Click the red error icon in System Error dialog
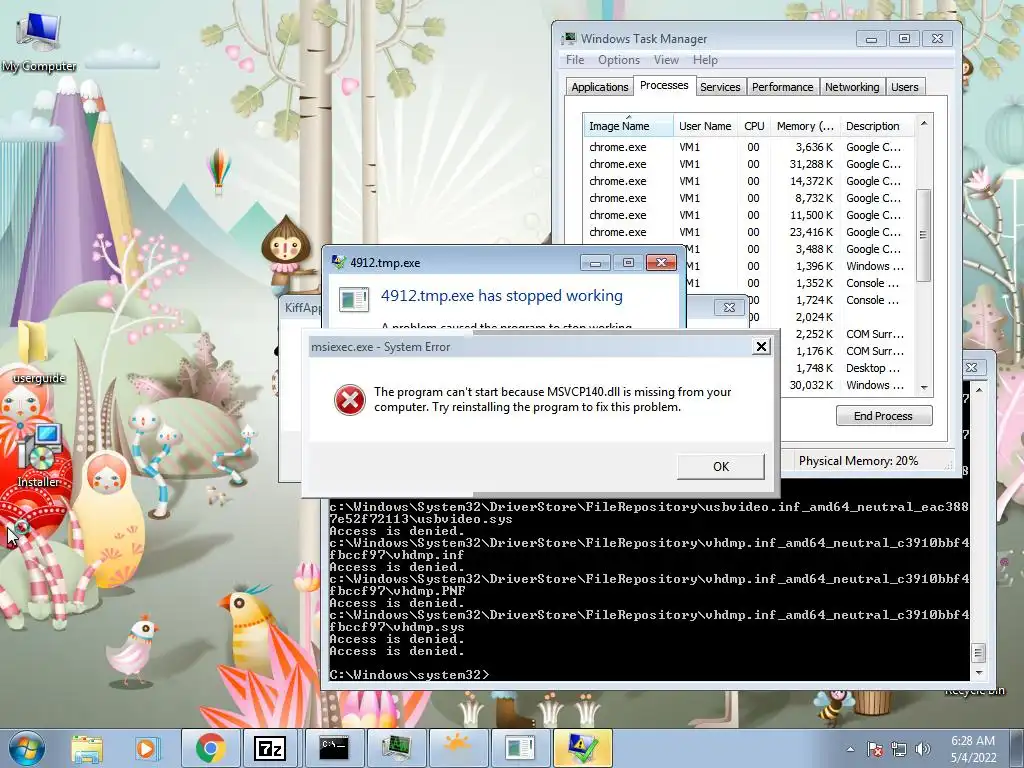 pyautogui.click(x=350, y=400)
